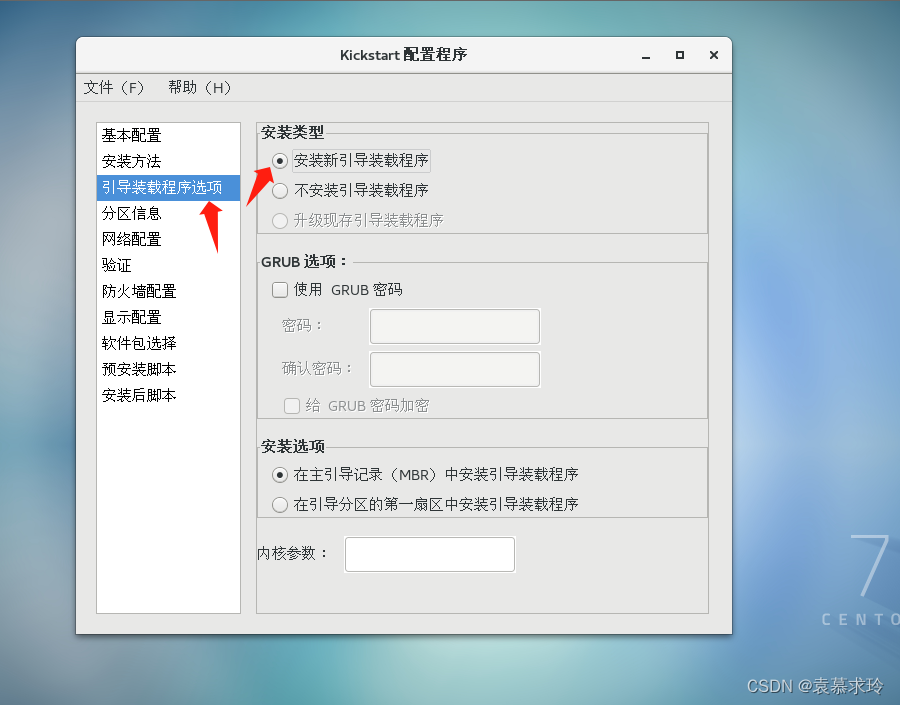Select 安装方法 in the sidebar

(168, 161)
